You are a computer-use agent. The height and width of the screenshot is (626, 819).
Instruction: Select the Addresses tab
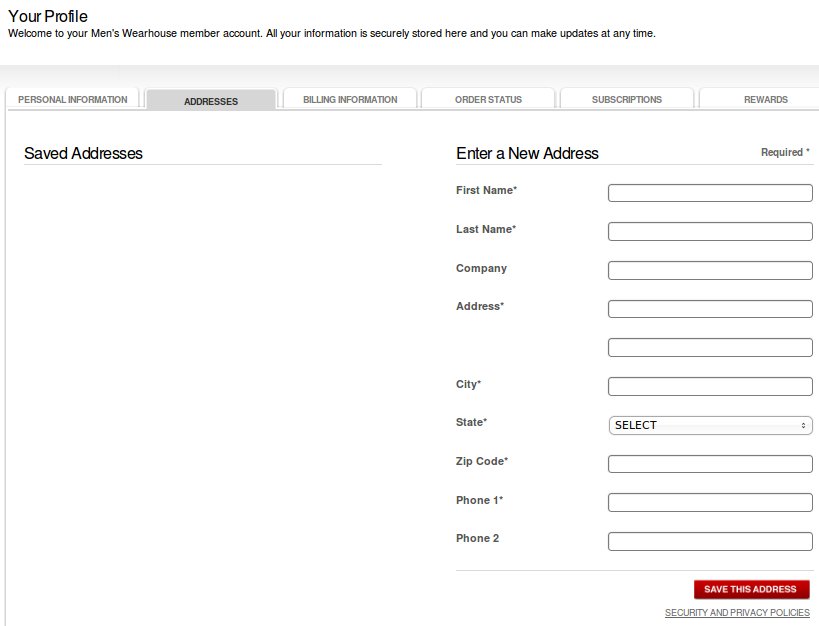[210, 100]
